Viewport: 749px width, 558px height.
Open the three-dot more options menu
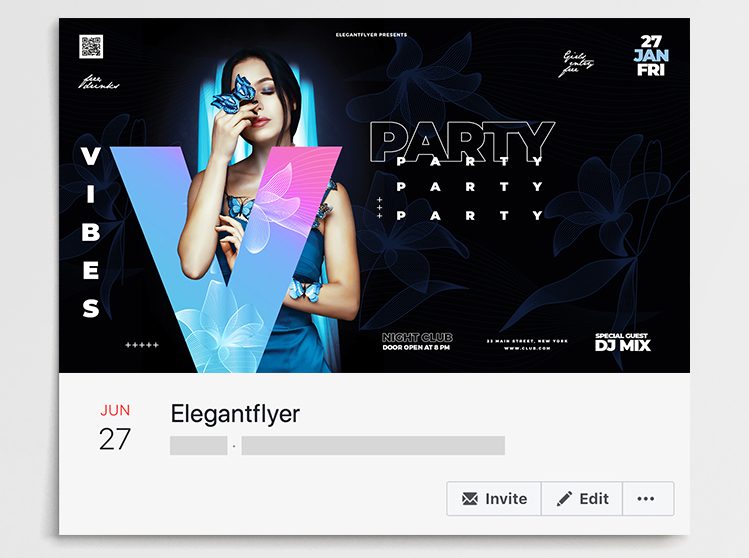click(646, 499)
